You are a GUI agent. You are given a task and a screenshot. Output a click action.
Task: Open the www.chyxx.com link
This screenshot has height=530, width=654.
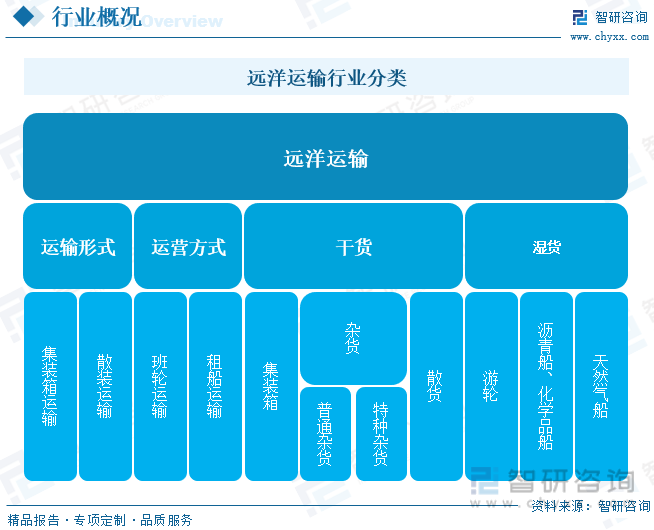click(609, 37)
